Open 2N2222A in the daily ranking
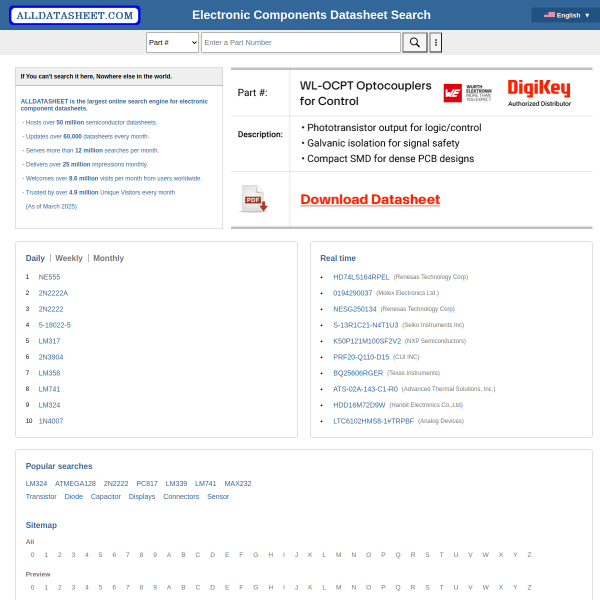Viewport: 600px width, 600px height. [x=53, y=293]
